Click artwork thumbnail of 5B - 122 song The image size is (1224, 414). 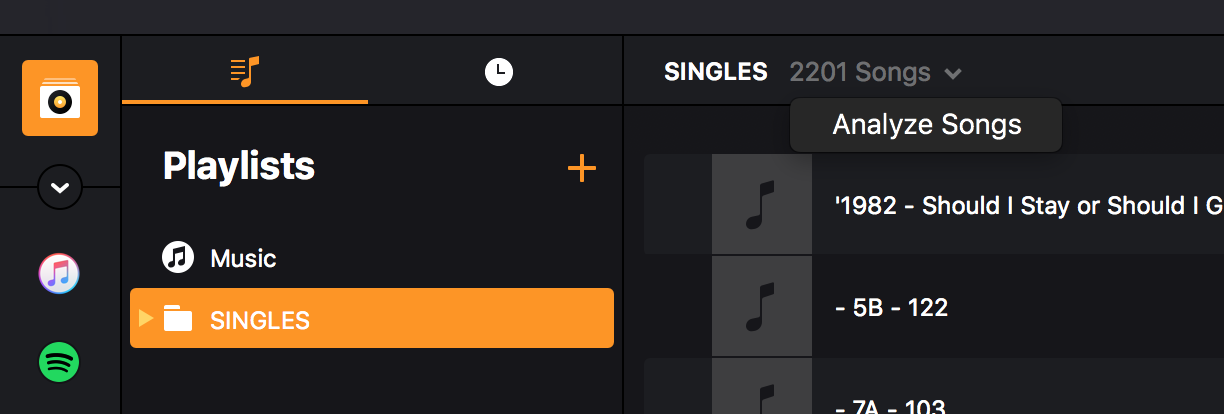click(761, 307)
